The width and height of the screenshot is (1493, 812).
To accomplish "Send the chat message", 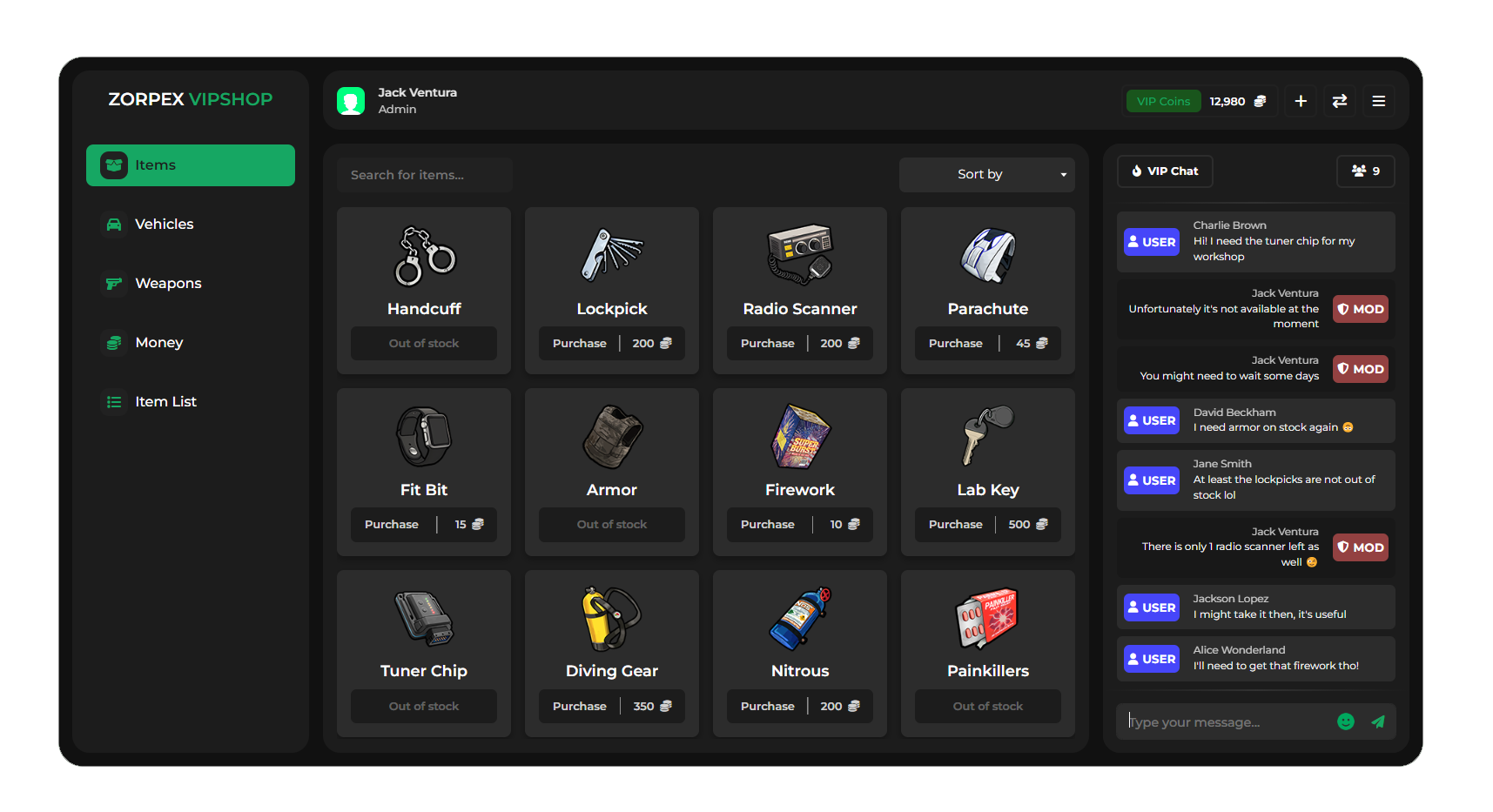I will [x=1378, y=721].
